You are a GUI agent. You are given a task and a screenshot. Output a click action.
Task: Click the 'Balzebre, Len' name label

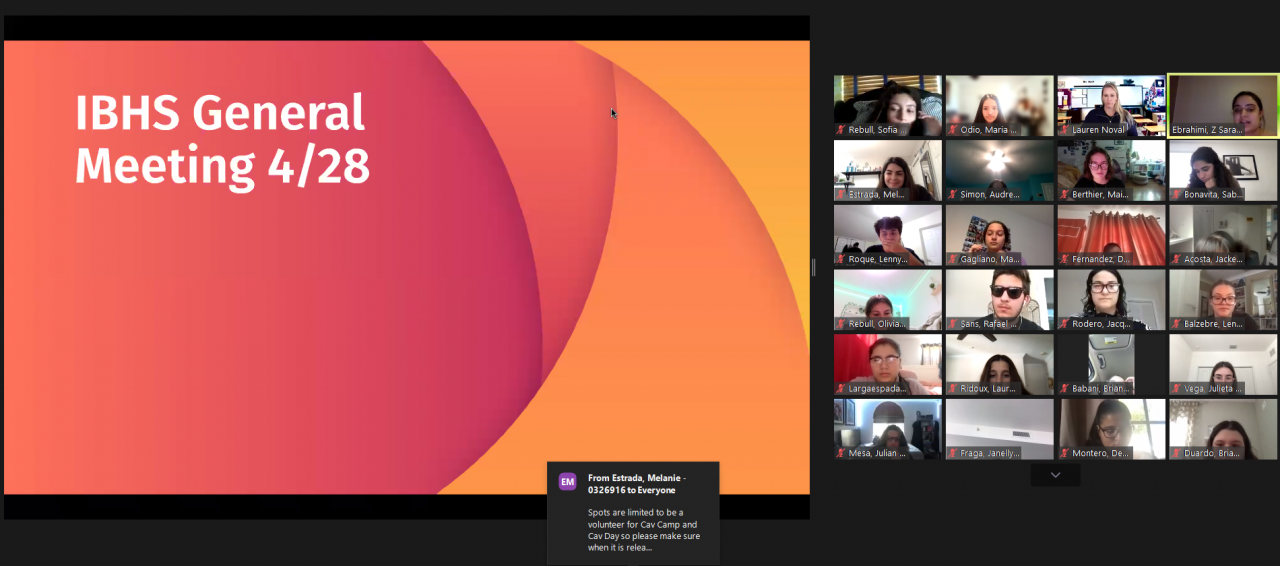click(x=1214, y=324)
